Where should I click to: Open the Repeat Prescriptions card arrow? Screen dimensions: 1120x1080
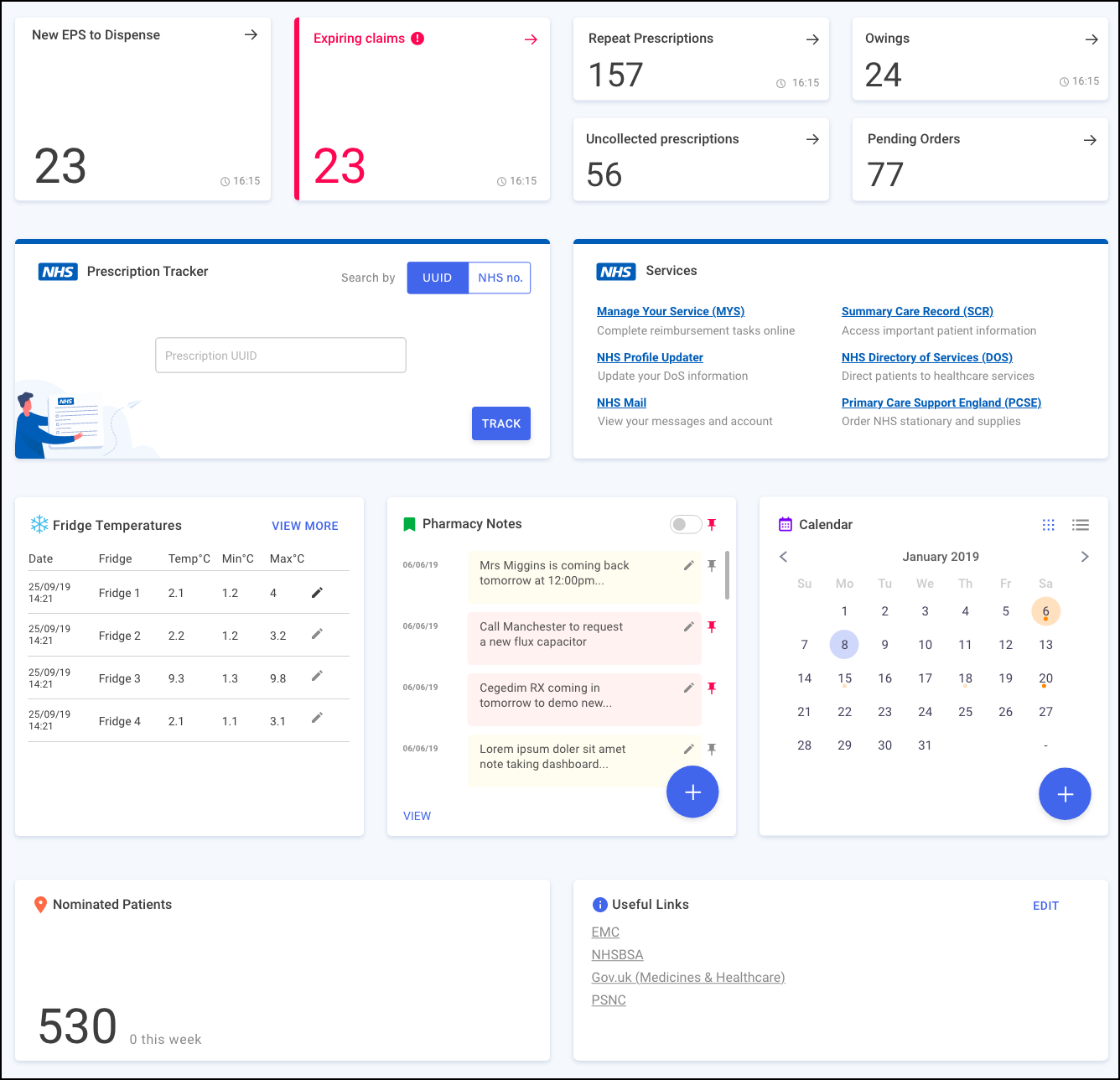coord(812,39)
